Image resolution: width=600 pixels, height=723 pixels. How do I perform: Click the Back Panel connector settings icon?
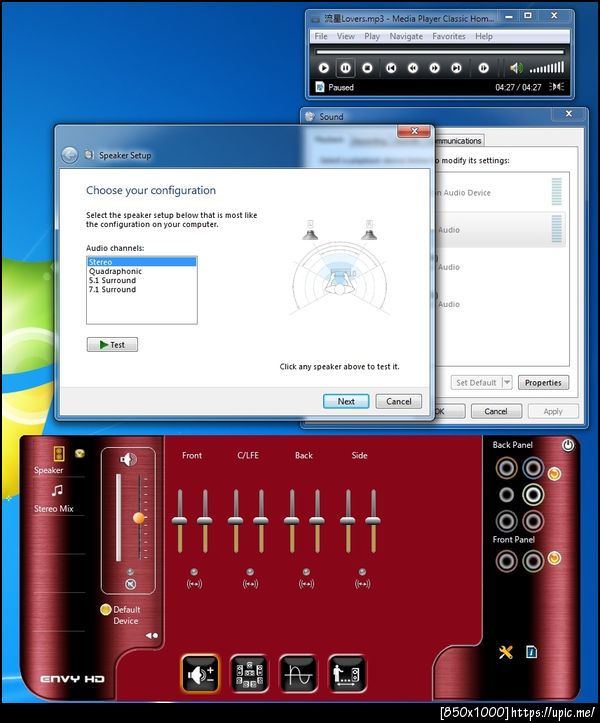point(554,473)
